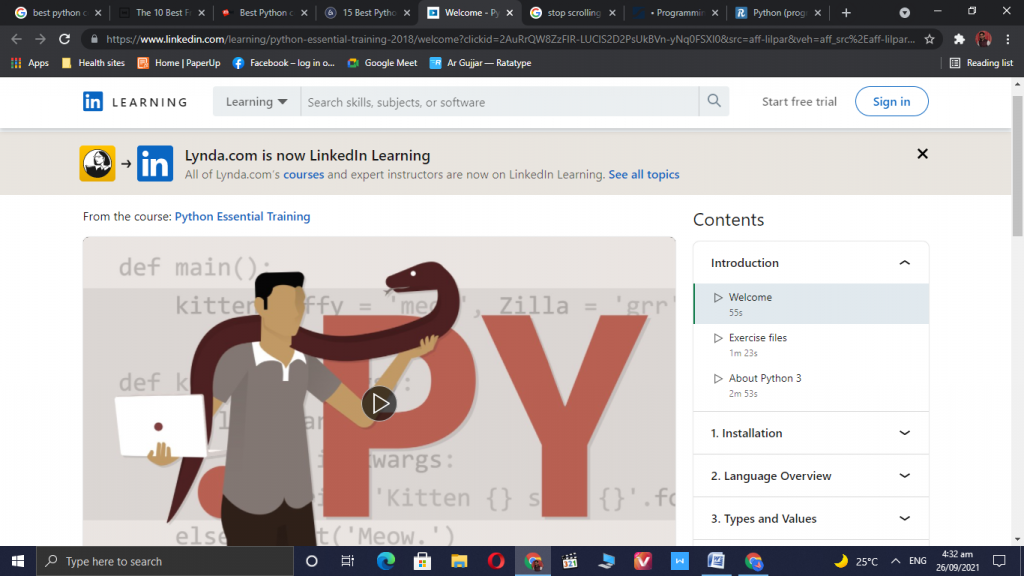Click the Sign in button
1024x576 pixels.
[891, 101]
